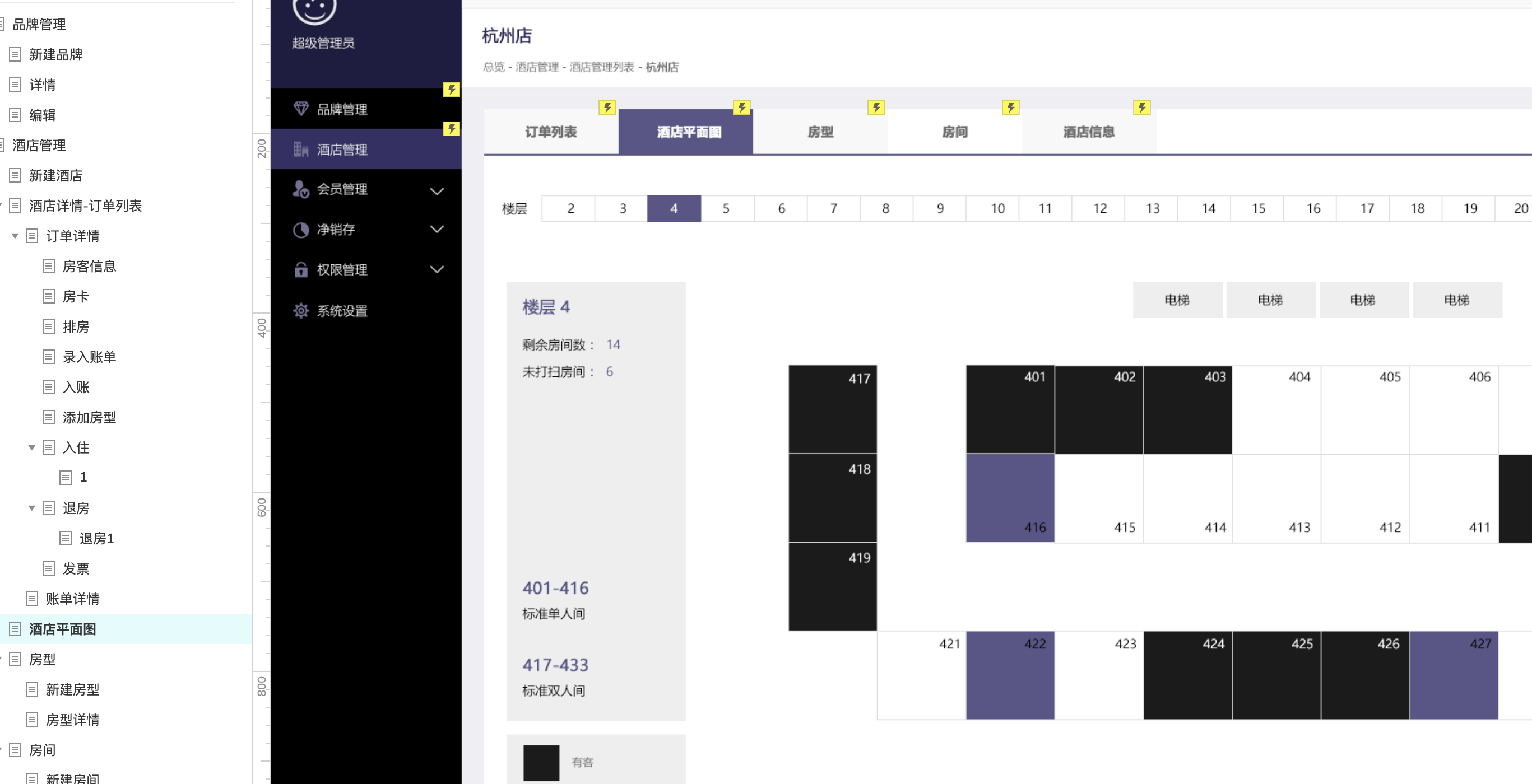Click the black 有客 legend swatch
This screenshot has height=784, width=1532.
click(541, 763)
